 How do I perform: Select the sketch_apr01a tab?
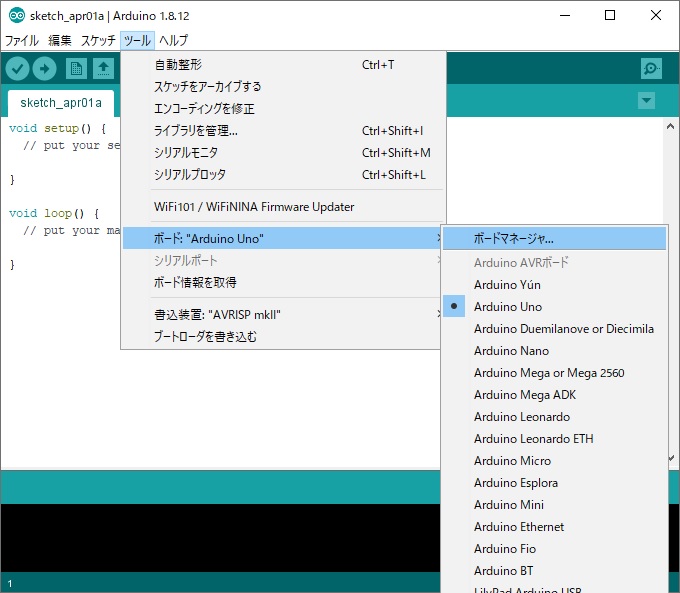pyautogui.click(x=61, y=103)
